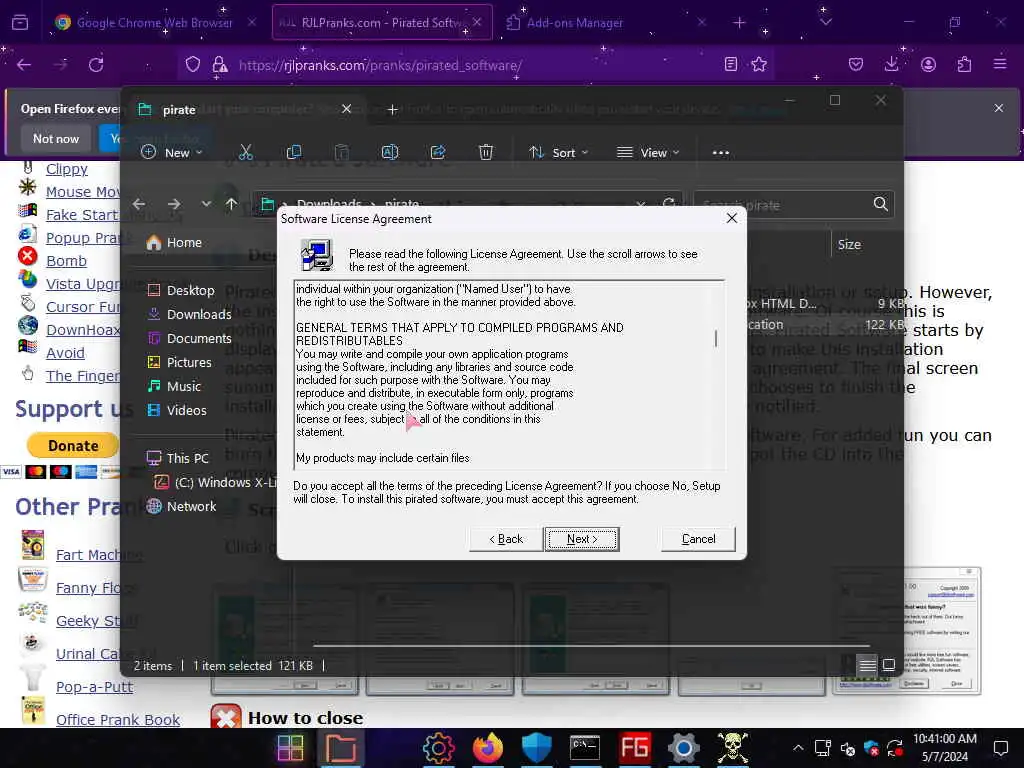Viewport: 1024px width, 768px height.
Task: Open the Office Prank Book link
Action: 118,720
